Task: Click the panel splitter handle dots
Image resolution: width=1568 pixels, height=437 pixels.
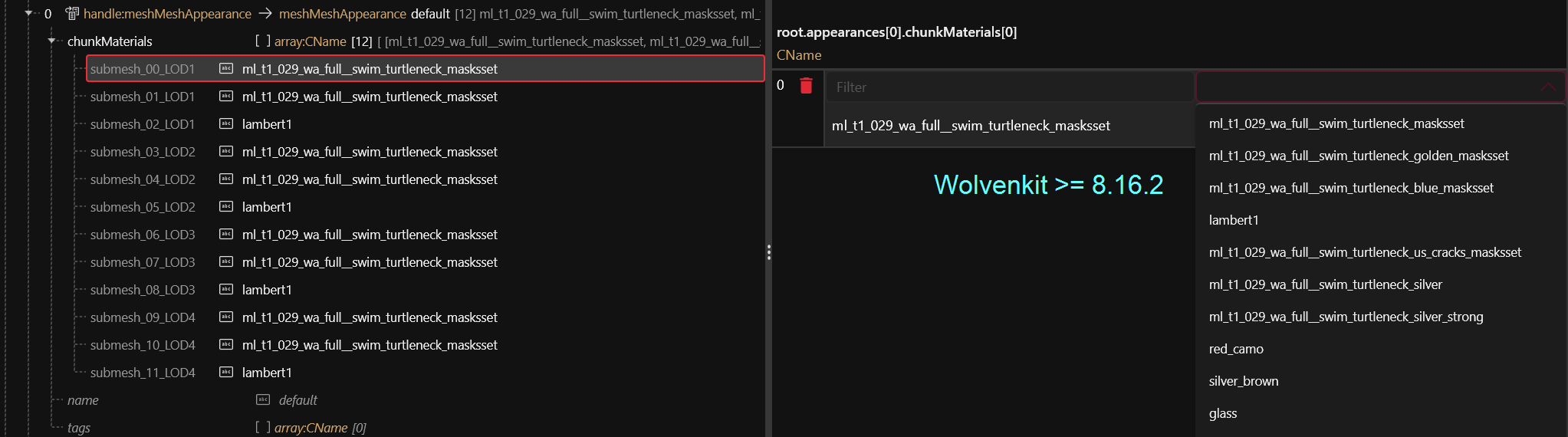Action: pos(768,252)
